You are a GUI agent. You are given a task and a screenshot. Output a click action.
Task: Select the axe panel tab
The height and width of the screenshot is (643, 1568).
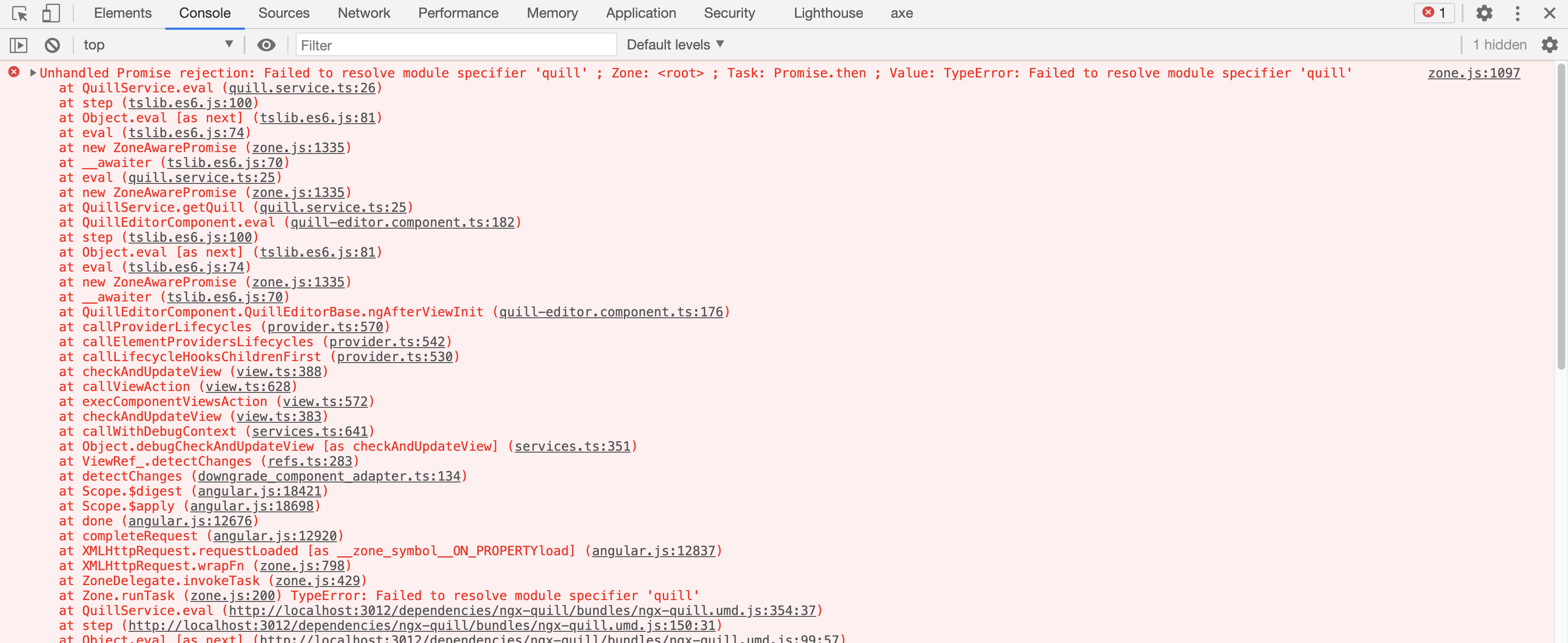pyautogui.click(x=901, y=13)
